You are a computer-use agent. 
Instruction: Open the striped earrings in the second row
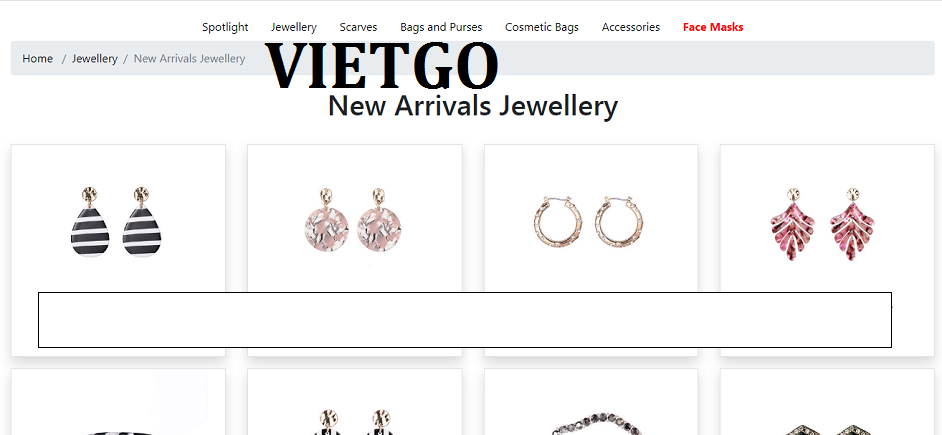(x=354, y=422)
